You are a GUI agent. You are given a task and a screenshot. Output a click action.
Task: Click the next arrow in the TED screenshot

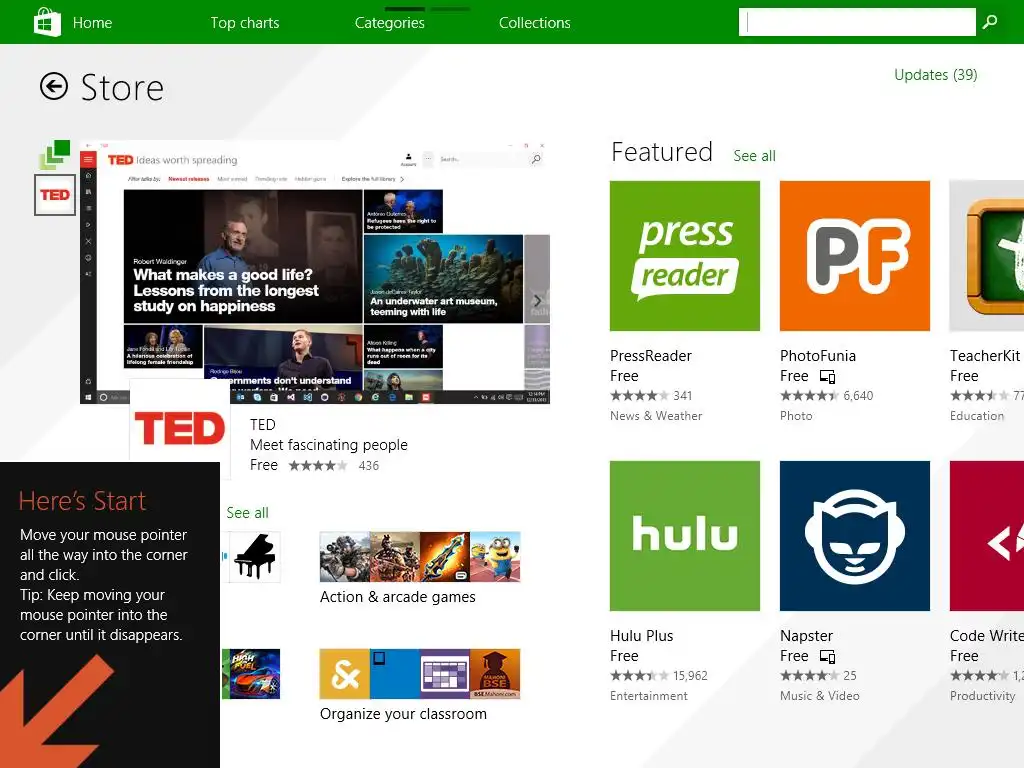pyautogui.click(x=537, y=300)
